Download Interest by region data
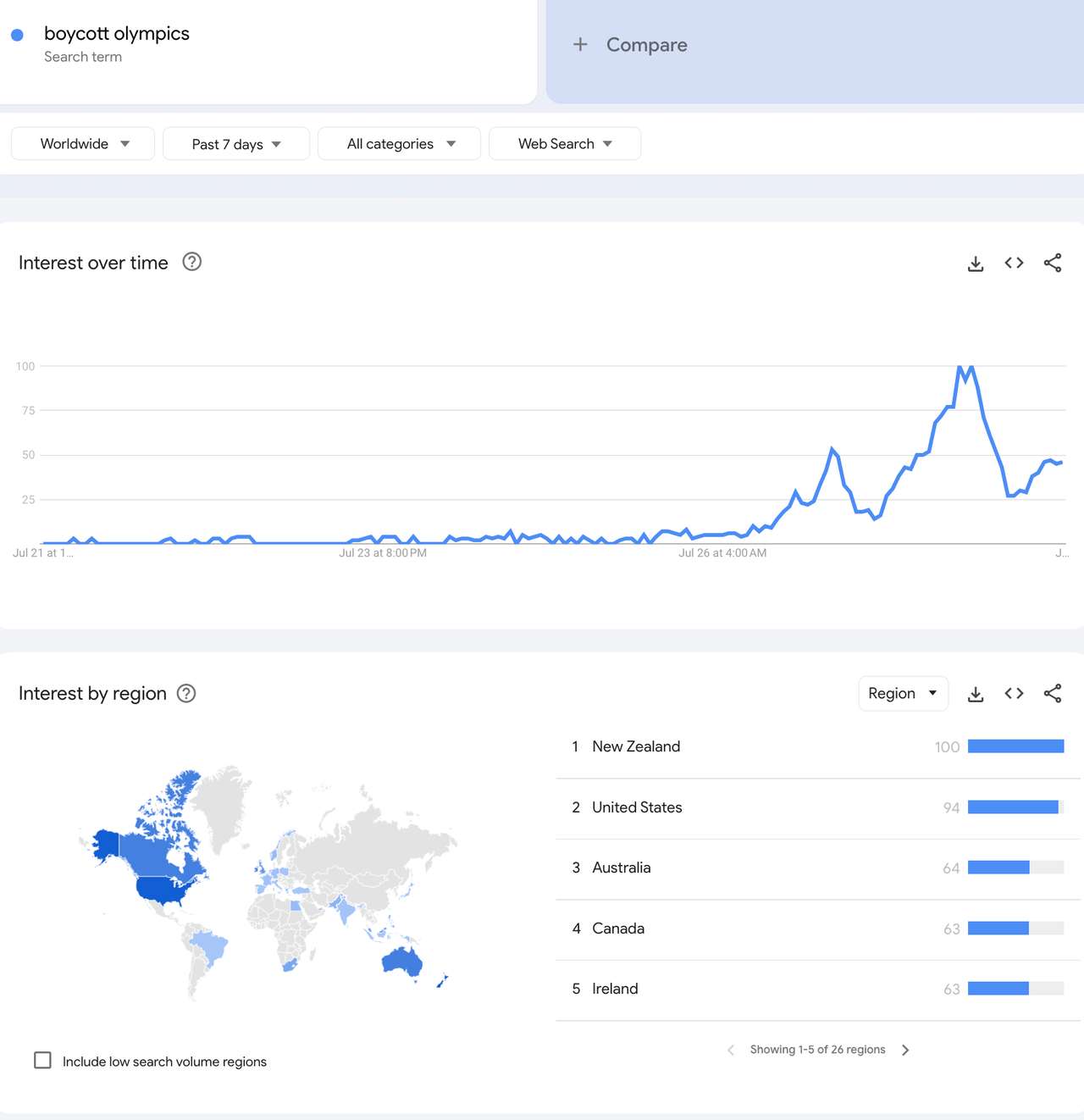 [976, 694]
